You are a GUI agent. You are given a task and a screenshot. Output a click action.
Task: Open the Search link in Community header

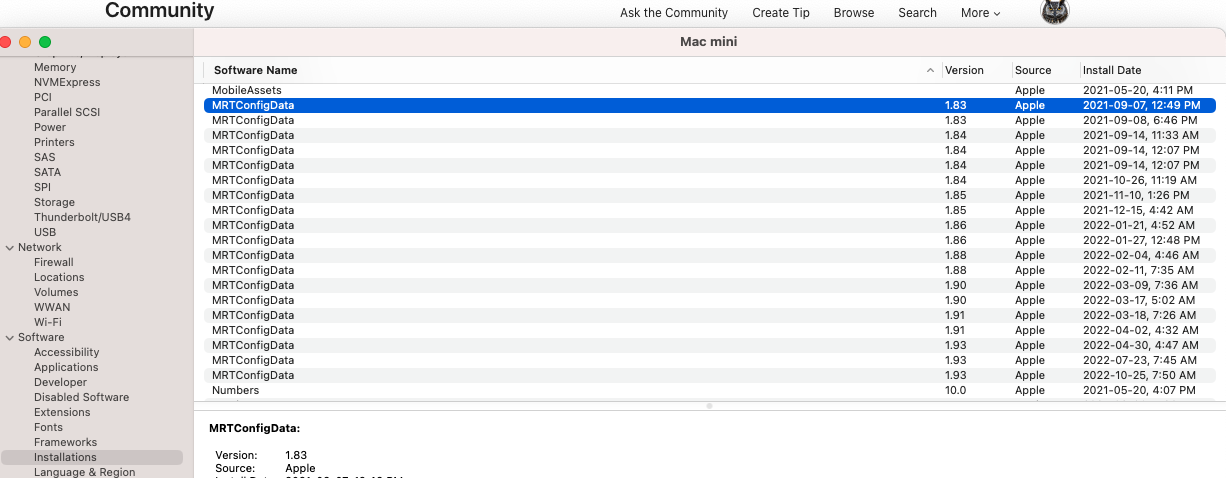(x=917, y=13)
